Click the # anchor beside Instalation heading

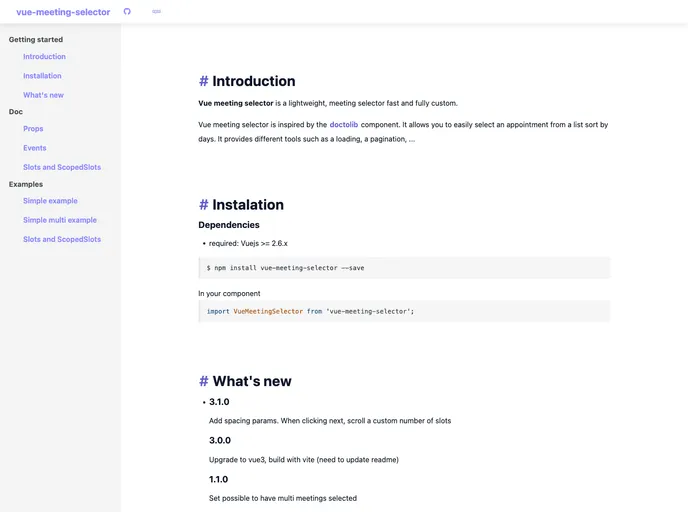[x=204, y=205]
